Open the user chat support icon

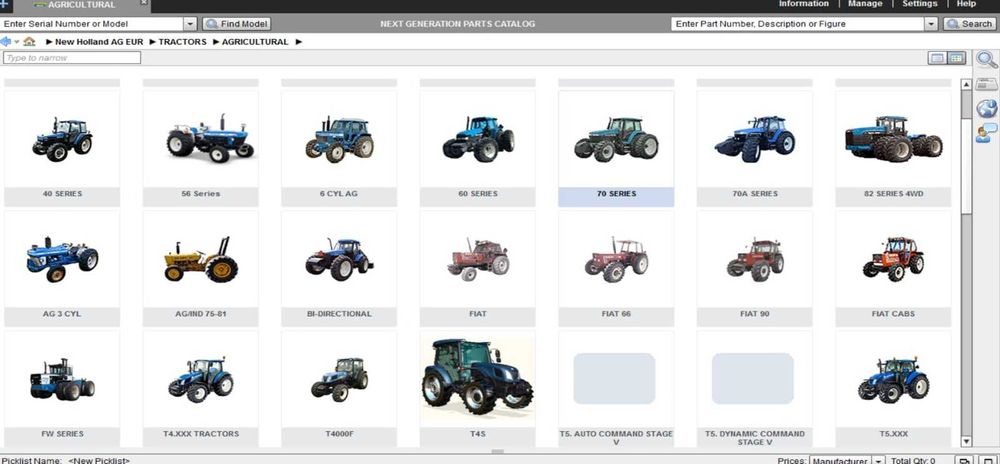[987, 133]
